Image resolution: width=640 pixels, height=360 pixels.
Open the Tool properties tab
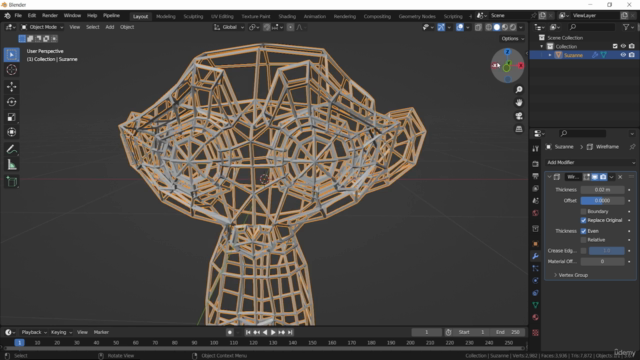point(536,149)
